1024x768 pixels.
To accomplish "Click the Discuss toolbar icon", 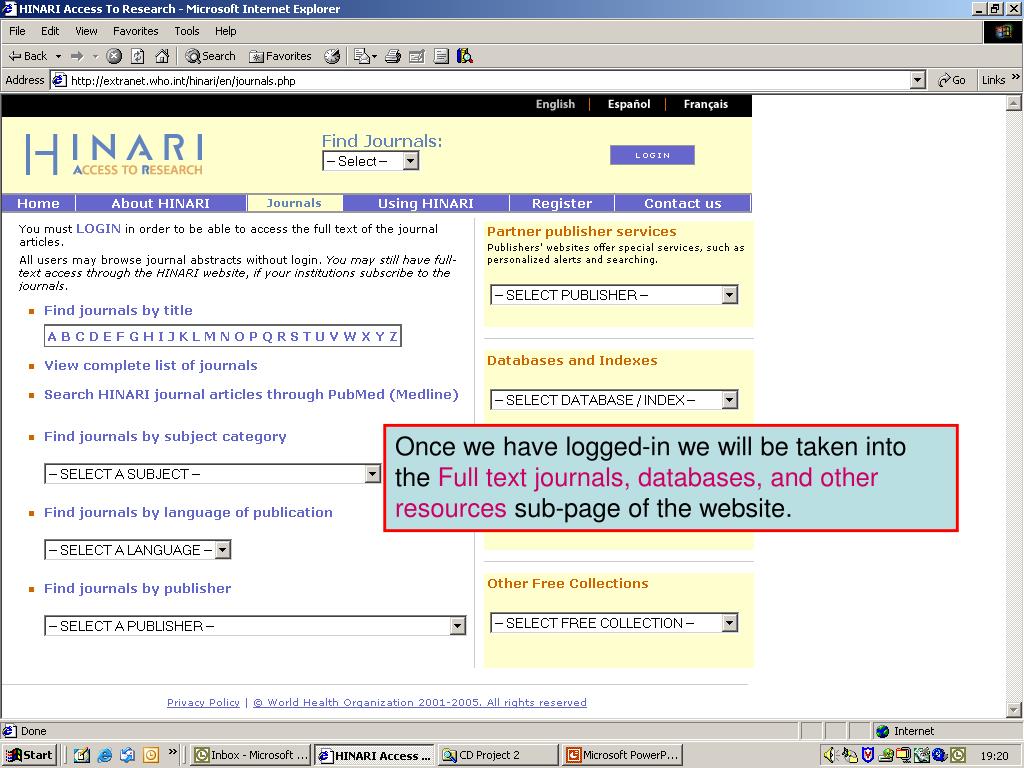I will (441, 56).
